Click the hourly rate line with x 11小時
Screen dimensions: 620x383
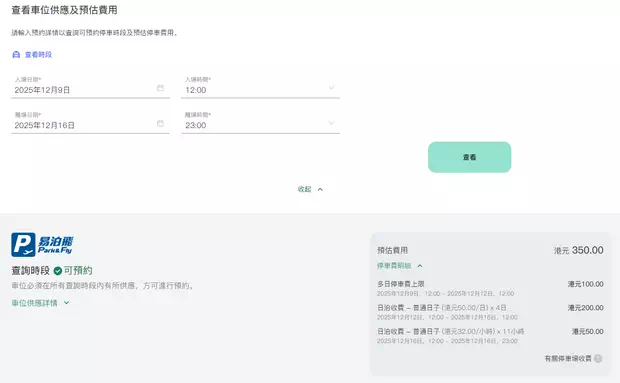(450, 331)
